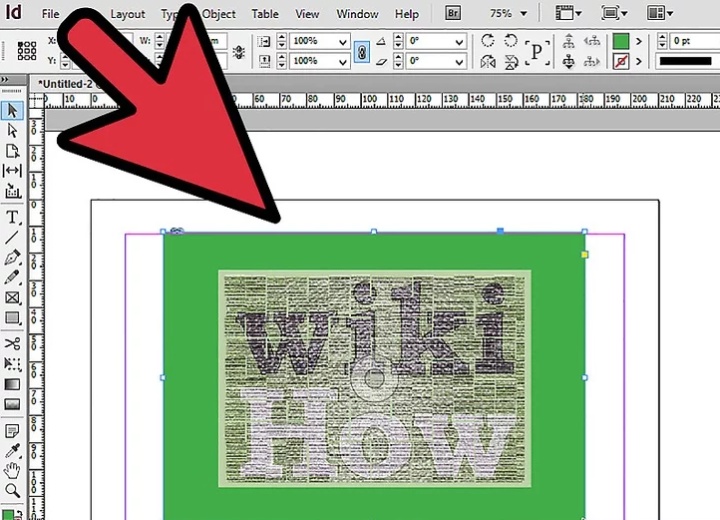
Task: Click Rotate 90° Clockwise icon
Action: [488, 40]
